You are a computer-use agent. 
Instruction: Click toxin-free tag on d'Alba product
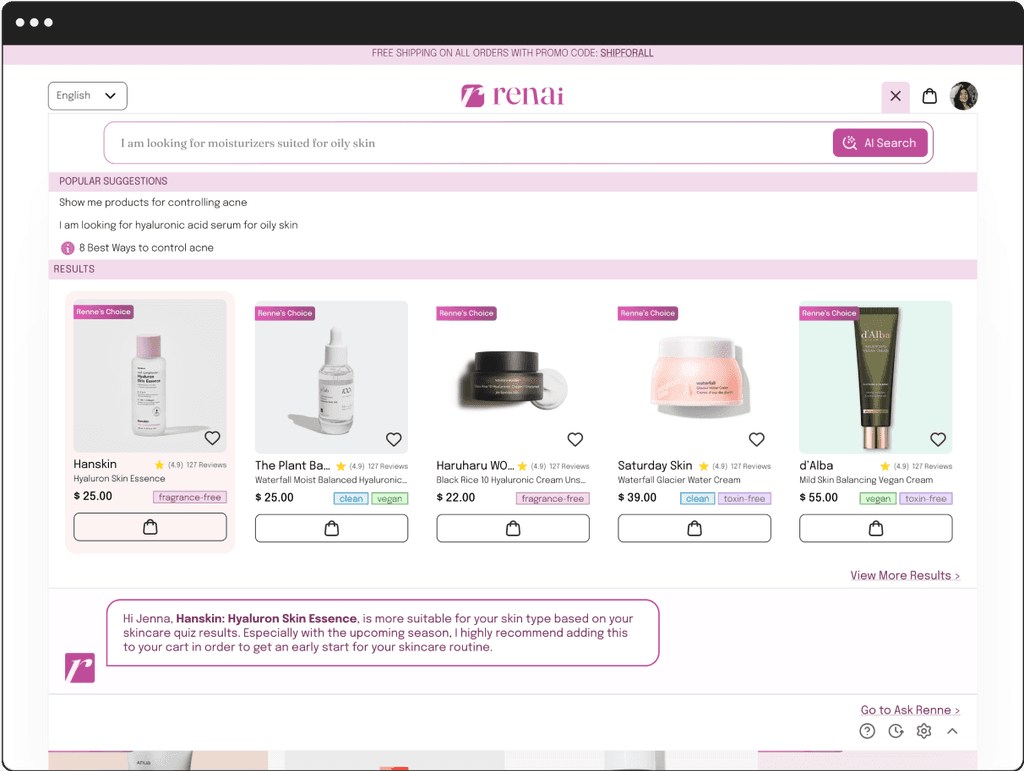coord(926,499)
